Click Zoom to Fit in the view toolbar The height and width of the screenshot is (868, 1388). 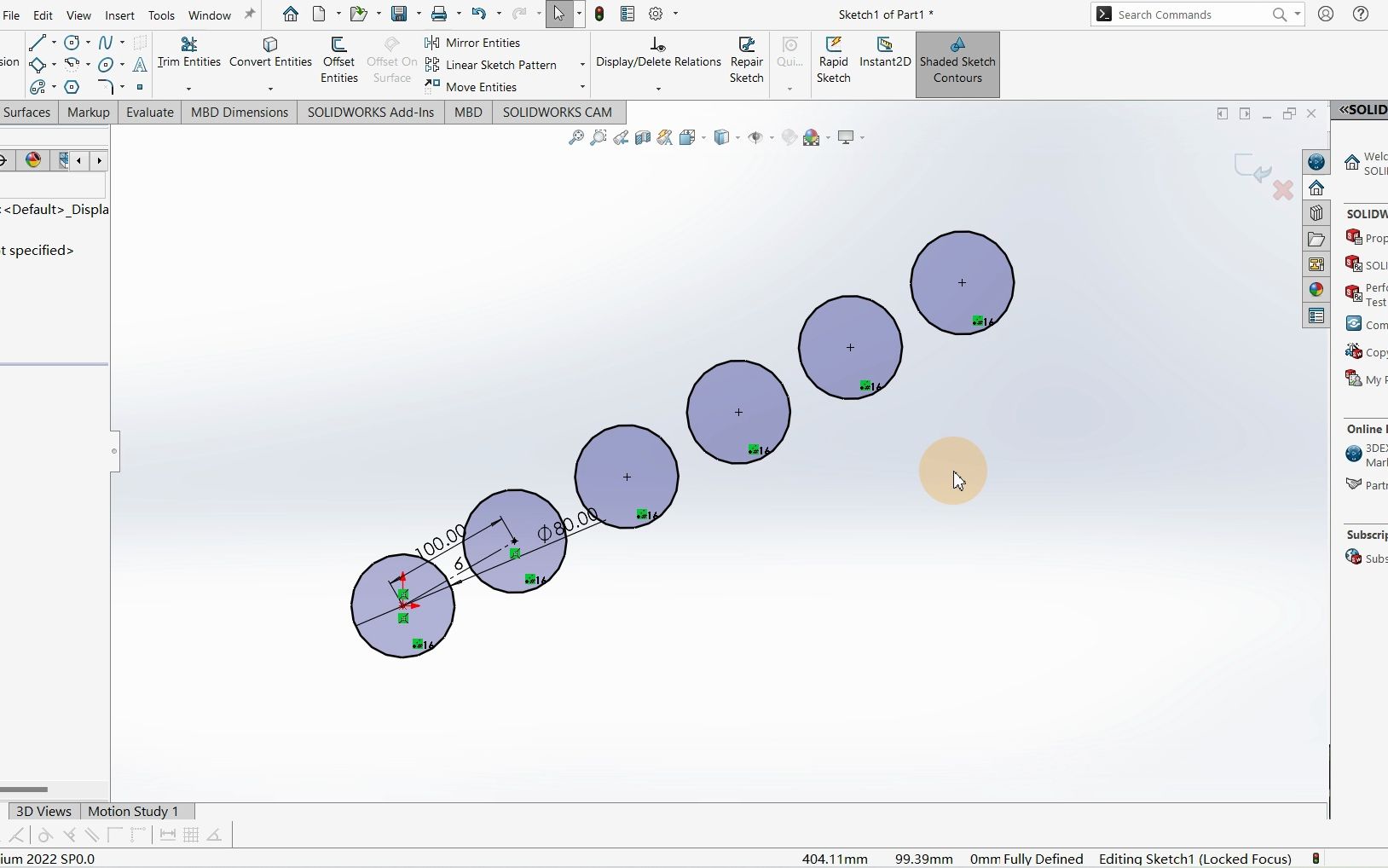click(576, 137)
